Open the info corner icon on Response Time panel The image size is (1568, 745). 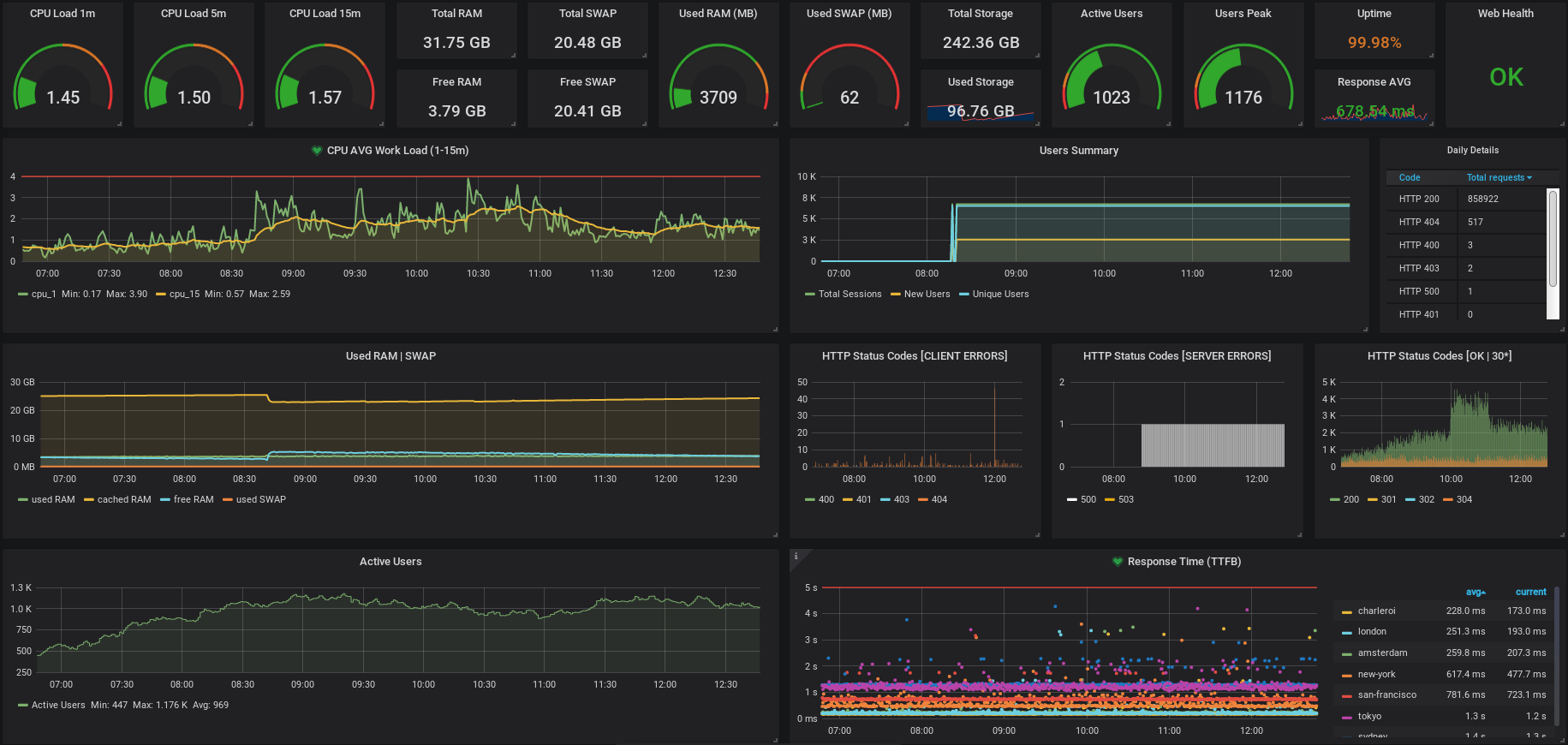(796, 556)
